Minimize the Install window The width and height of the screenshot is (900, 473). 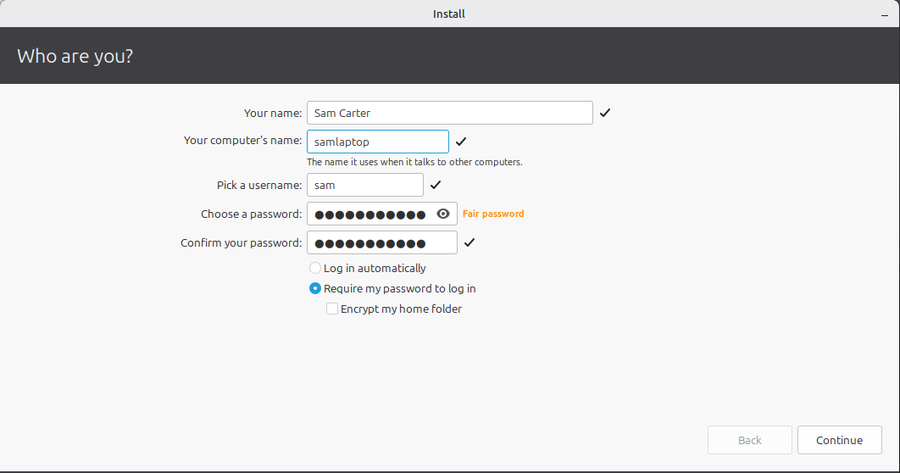tap(885, 14)
